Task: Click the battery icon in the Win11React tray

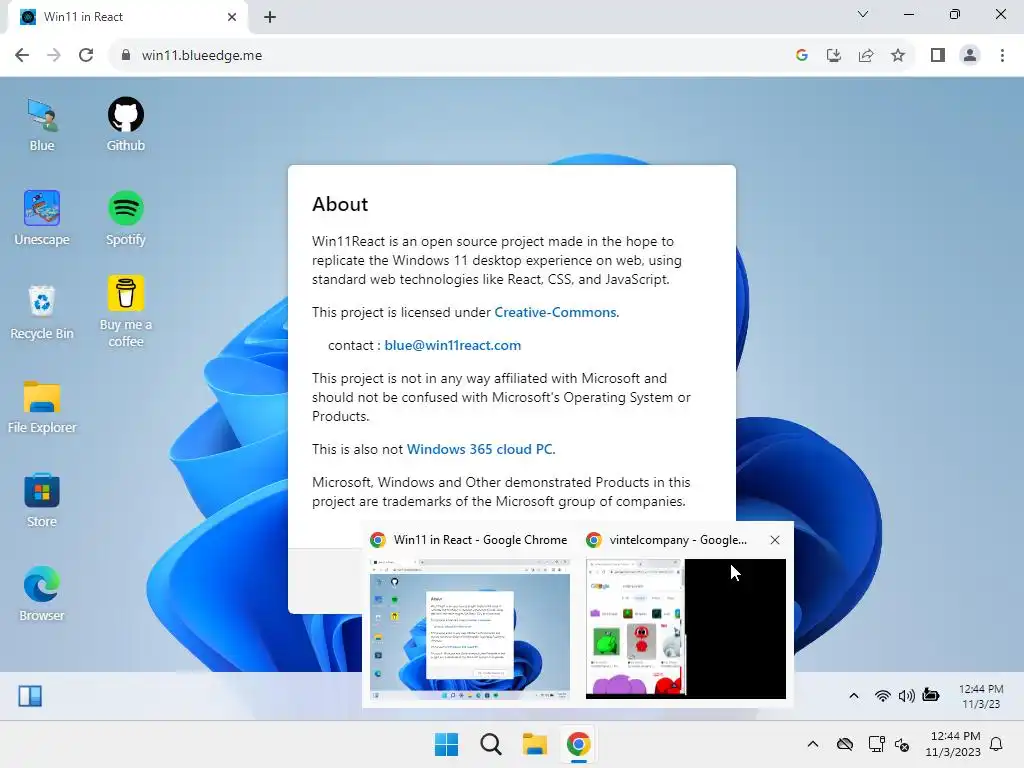Action: 931,696
